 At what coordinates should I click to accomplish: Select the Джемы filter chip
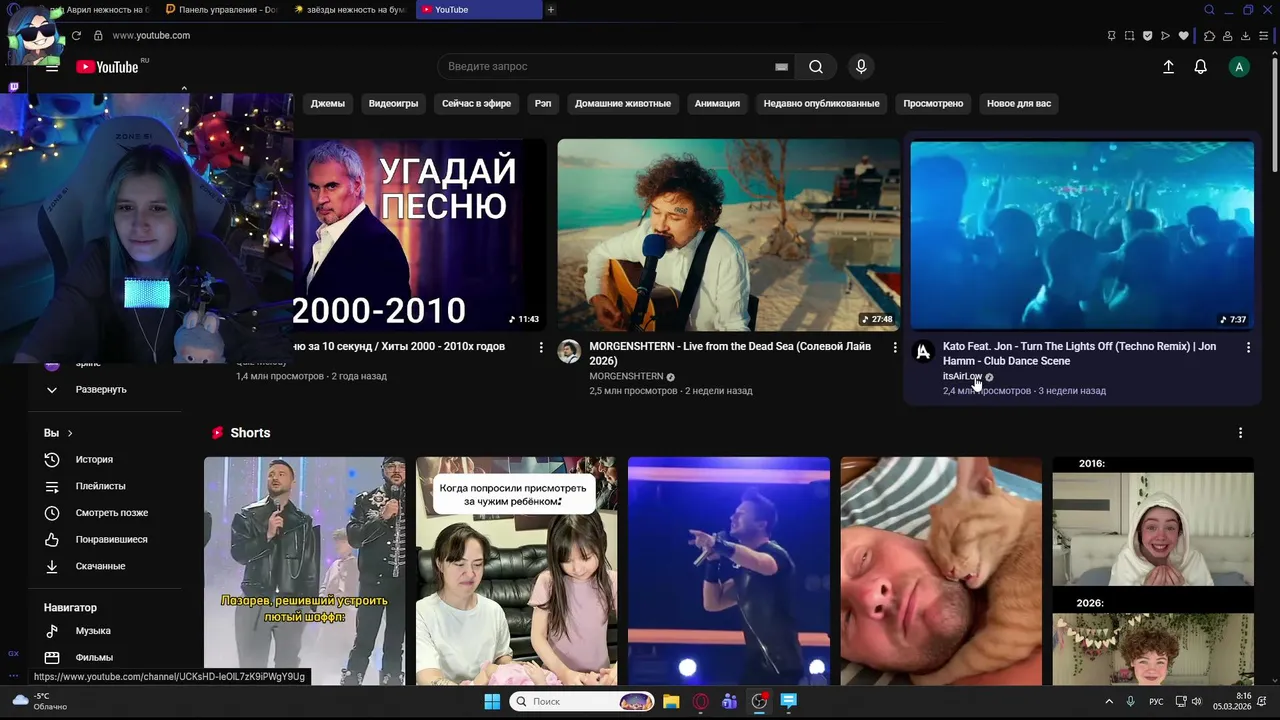(x=327, y=104)
